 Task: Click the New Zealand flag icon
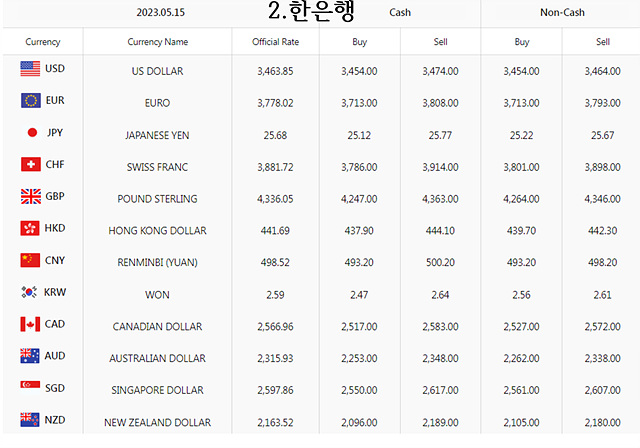tap(30, 419)
